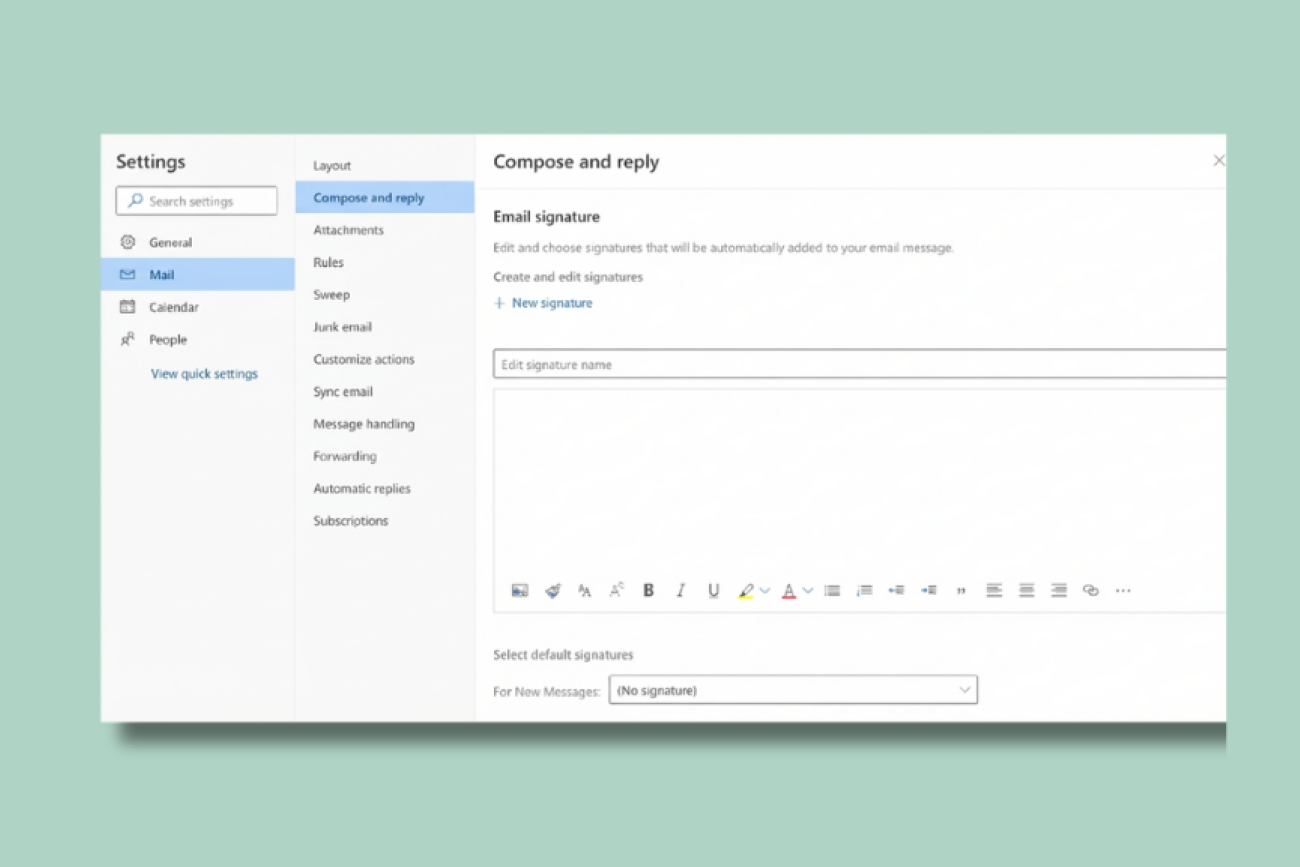The image size is (1300, 867).
Task: Toggle italic formatting in signature editor
Action: tap(680, 591)
